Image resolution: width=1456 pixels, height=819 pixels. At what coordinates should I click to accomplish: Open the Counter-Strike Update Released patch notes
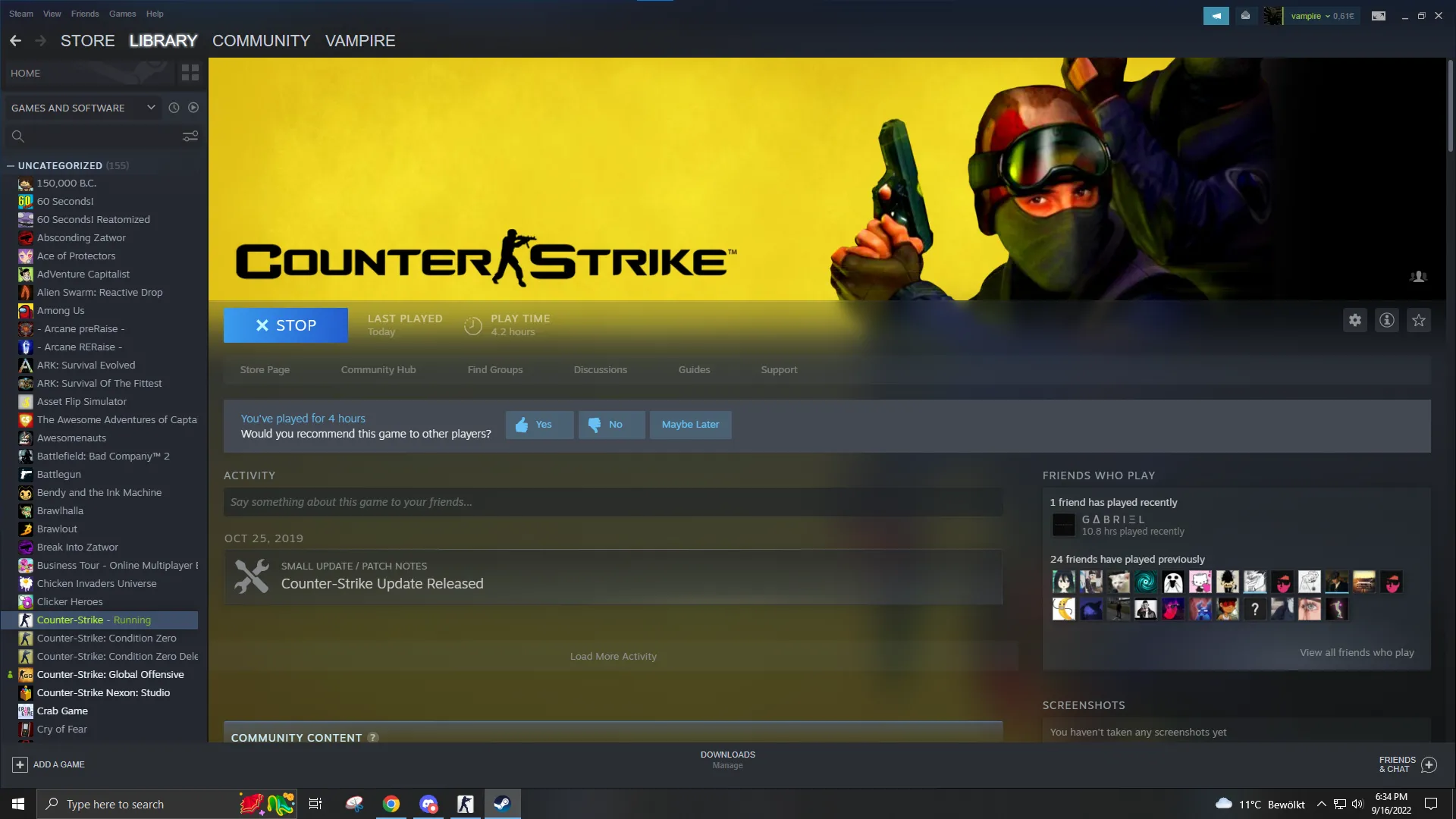pyautogui.click(x=613, y=576)
